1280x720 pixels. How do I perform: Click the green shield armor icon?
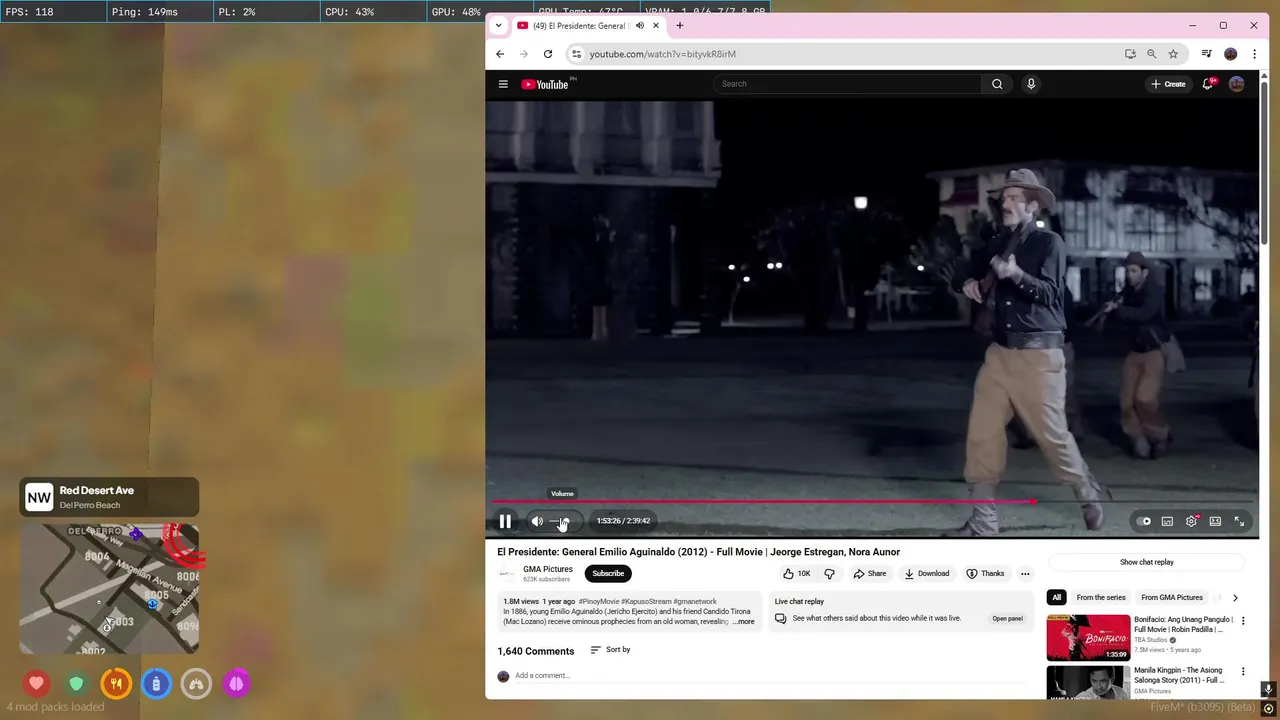76,684
